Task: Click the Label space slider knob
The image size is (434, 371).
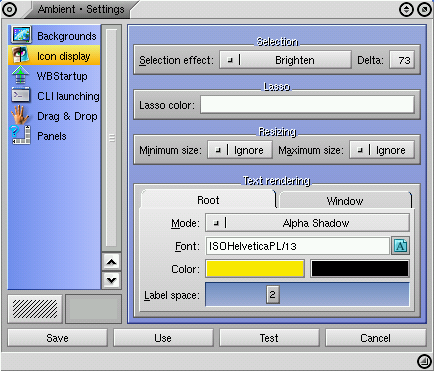Action: pos(273,294)
